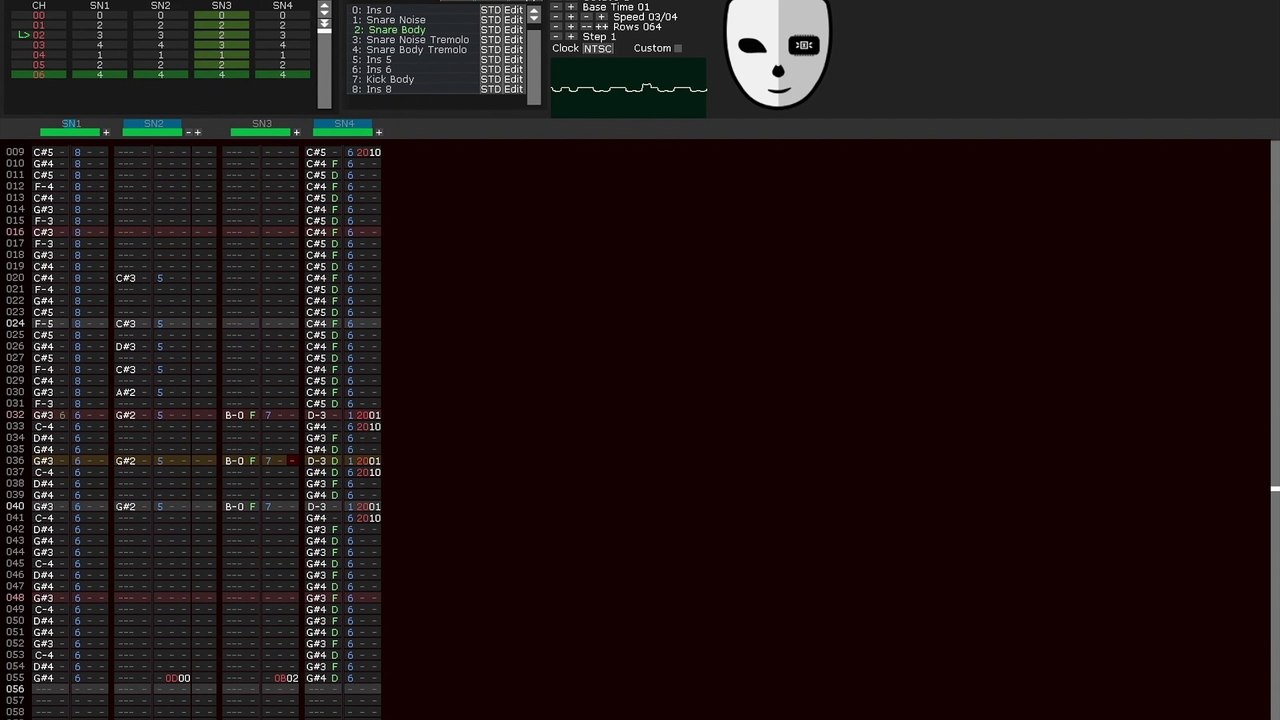Click Edit button for Snare Body Tremolo
The height and width of the screenshot is (720, 1280).
tap(513, 50)
